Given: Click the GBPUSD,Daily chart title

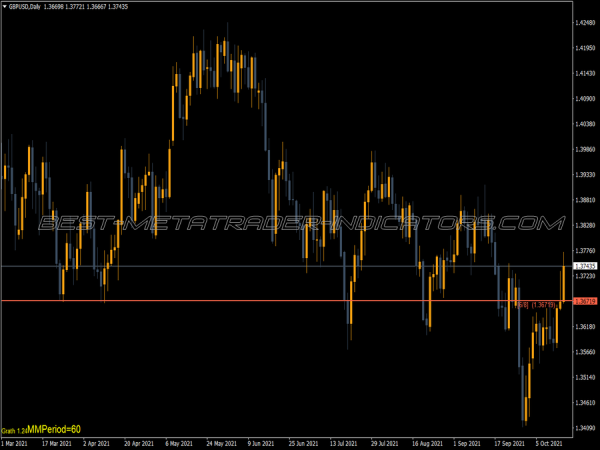Looking at the screenshot, I should pos(27,6).
